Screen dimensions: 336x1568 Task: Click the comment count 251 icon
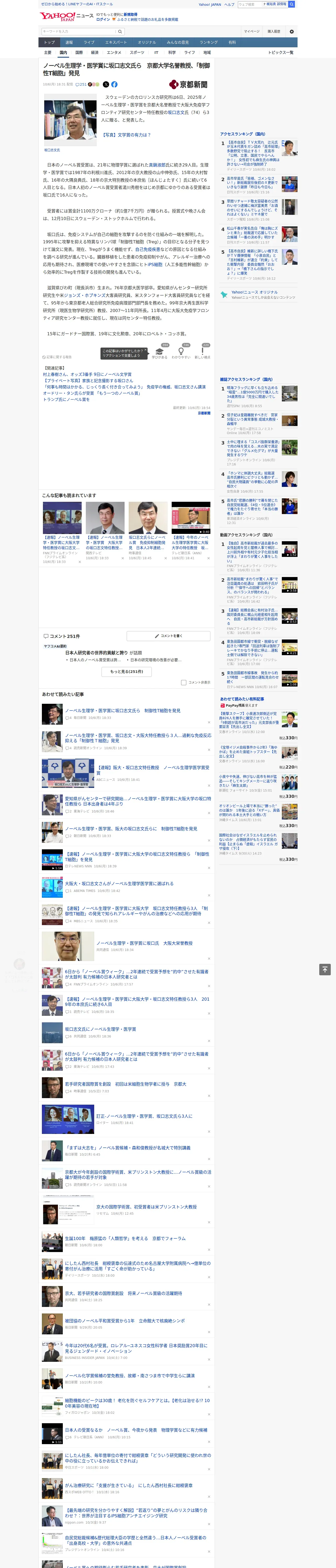[x=81, y=85]
